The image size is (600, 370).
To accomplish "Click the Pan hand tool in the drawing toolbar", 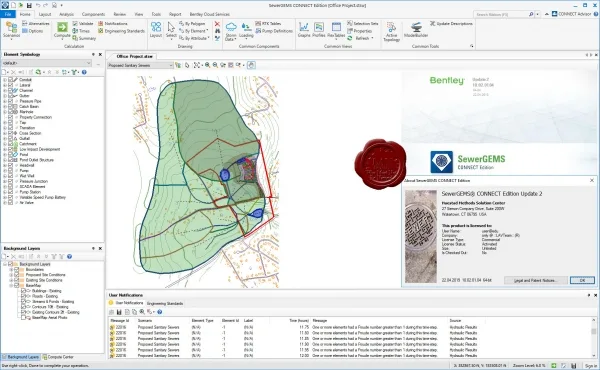I will coord(251,65).
